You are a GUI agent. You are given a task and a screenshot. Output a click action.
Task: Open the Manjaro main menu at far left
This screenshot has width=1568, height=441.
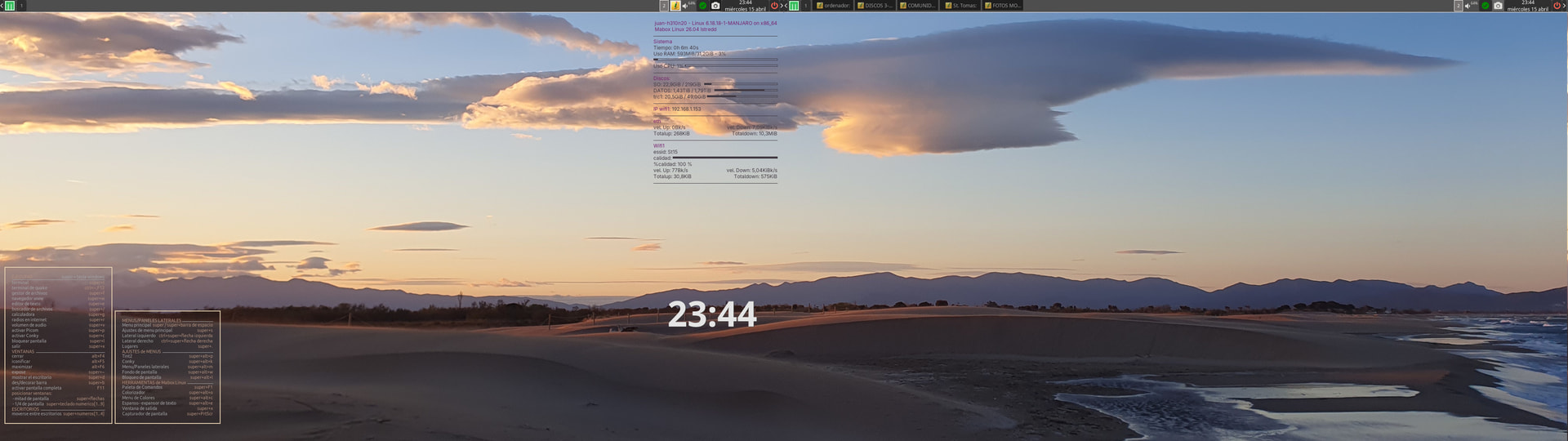tap(10, 6)
